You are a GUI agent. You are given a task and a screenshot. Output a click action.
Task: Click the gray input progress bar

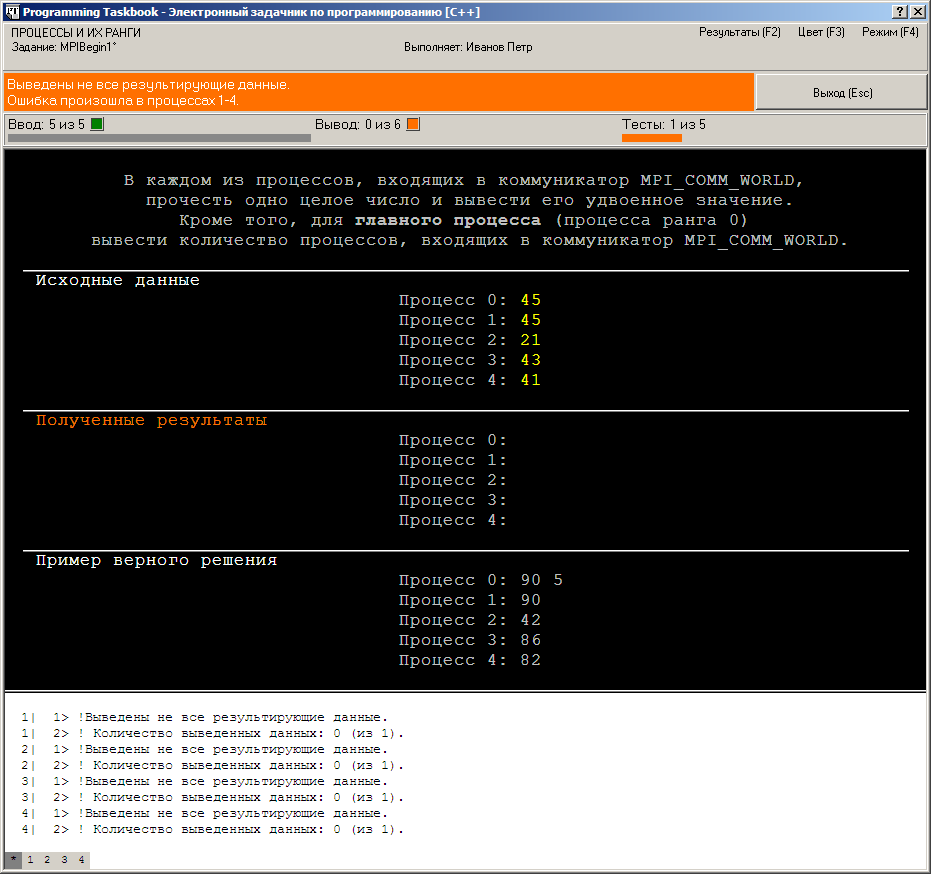click(159, 138)
